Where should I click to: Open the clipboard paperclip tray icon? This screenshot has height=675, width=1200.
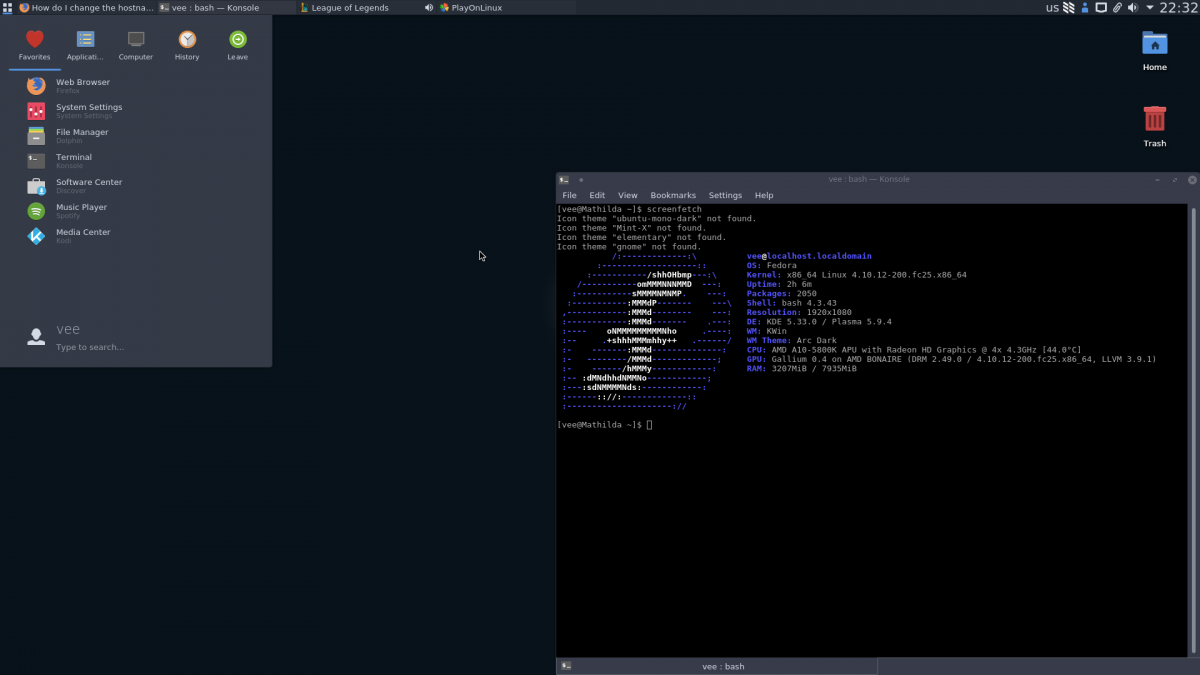point(1117,8)
